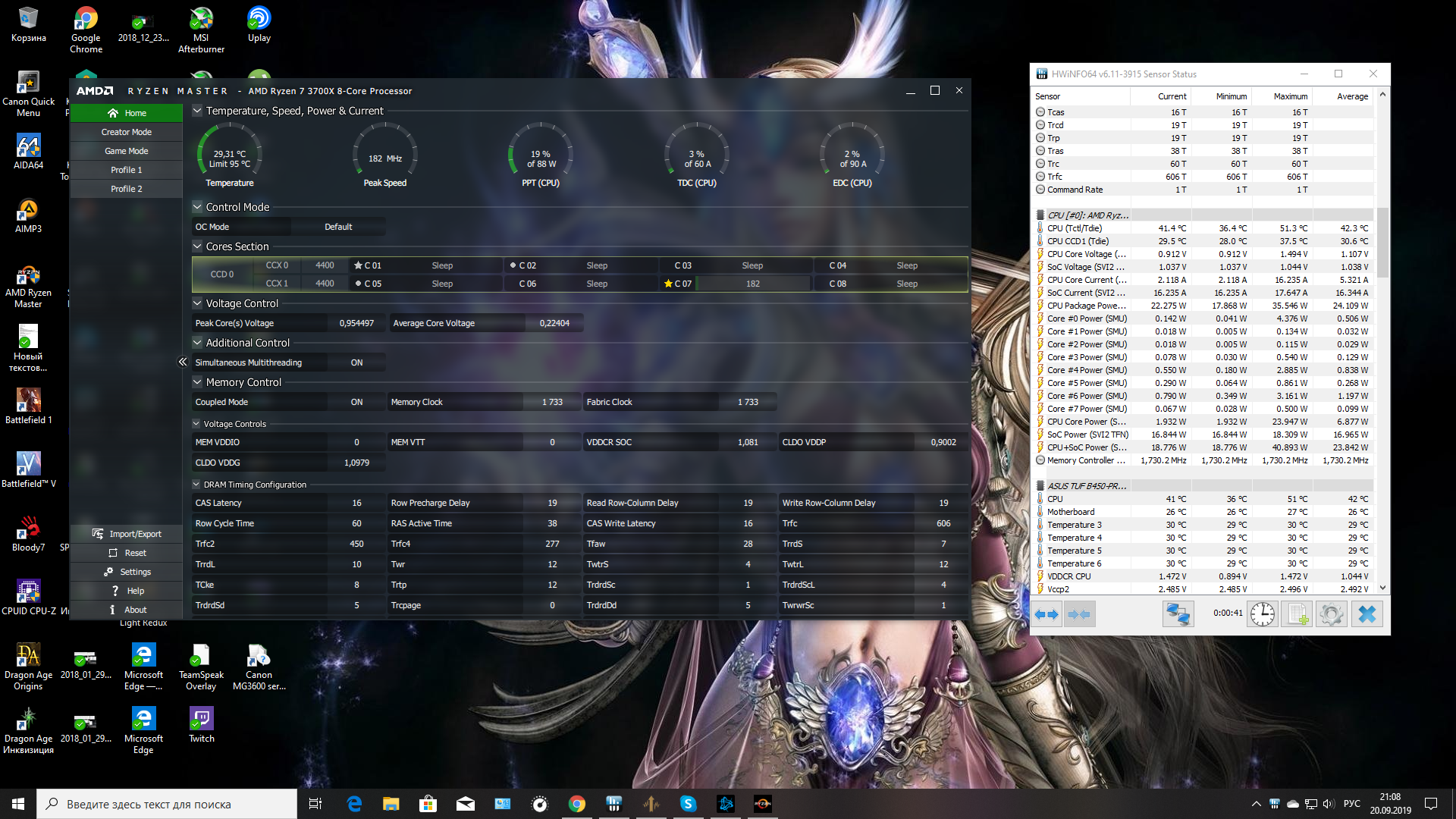Click HWiNFO remote network monitoring icon
This screenshot has width=1456, height=819.
click(x=1178, y=614)
